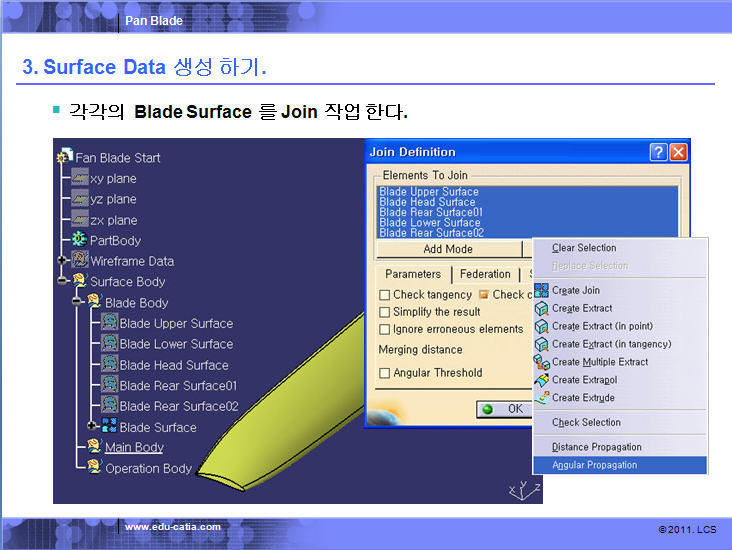This screenshot has width=732, height=550.
Task: Click the Create Extrapol icon
Action: pyautogui.click(x=541, y=380)
